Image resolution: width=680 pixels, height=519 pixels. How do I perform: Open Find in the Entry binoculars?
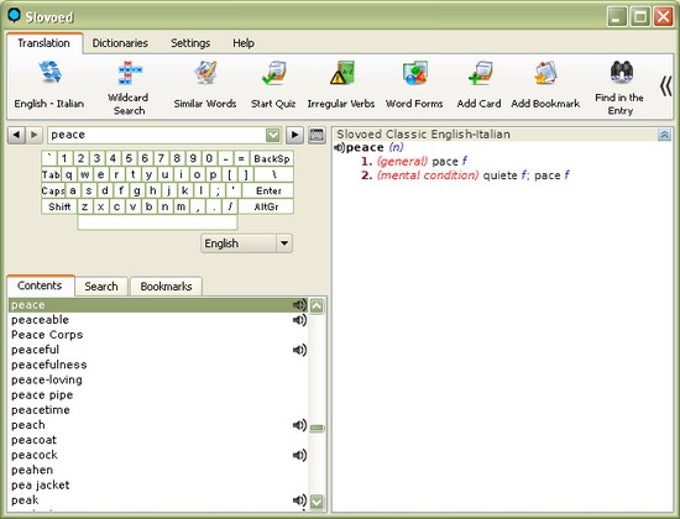[621, 72]
